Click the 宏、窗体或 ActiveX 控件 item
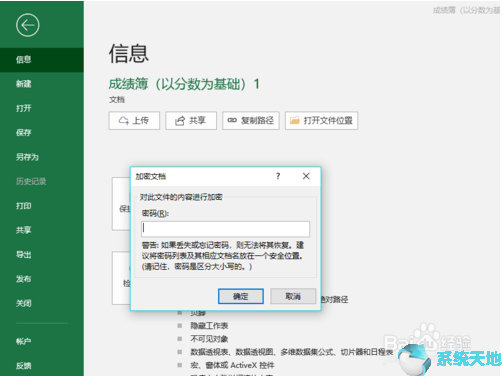Screen dimensions: 503x376 [x=232, y=365]
